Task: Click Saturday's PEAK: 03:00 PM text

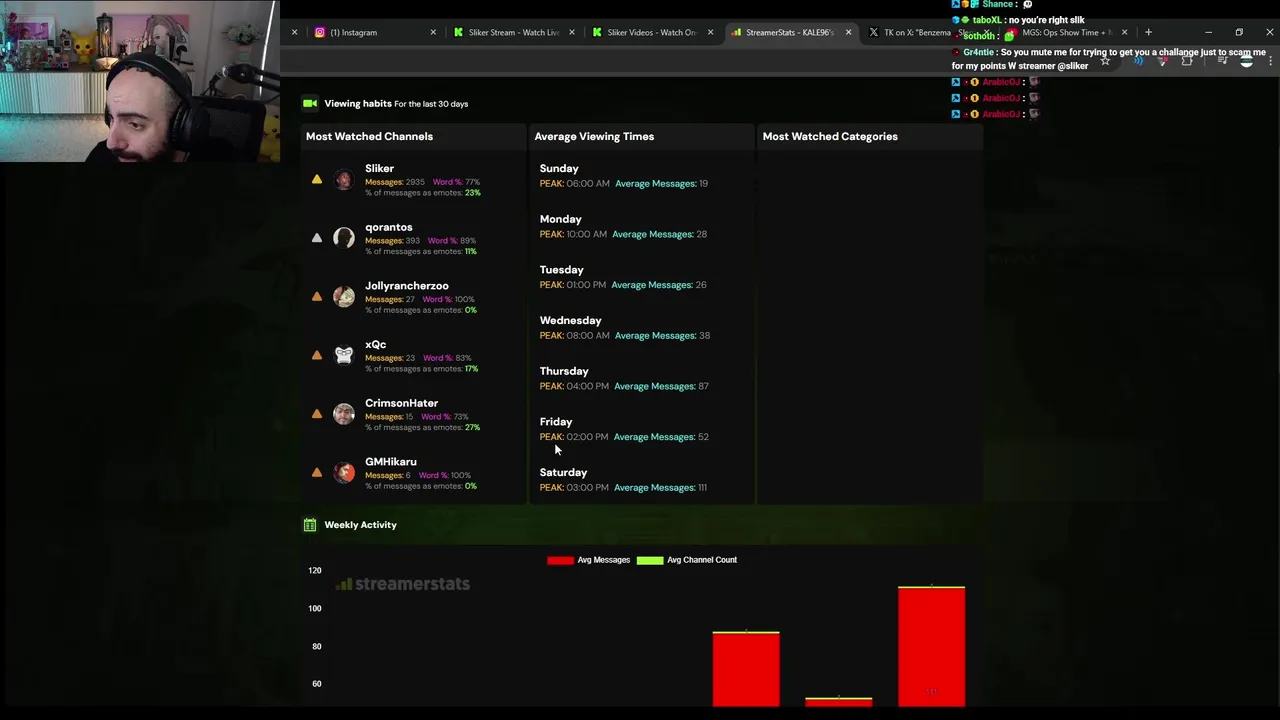Action: pyautogui.click(x=574, y=487)
